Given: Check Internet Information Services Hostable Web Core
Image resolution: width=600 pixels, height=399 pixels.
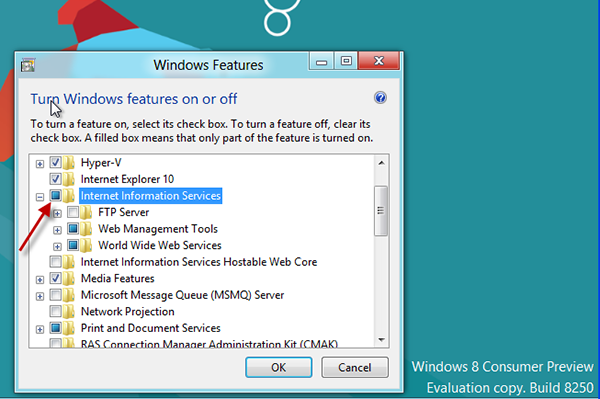Looking at the screenshot, I should pyautogui.click(x=55, y=262).
